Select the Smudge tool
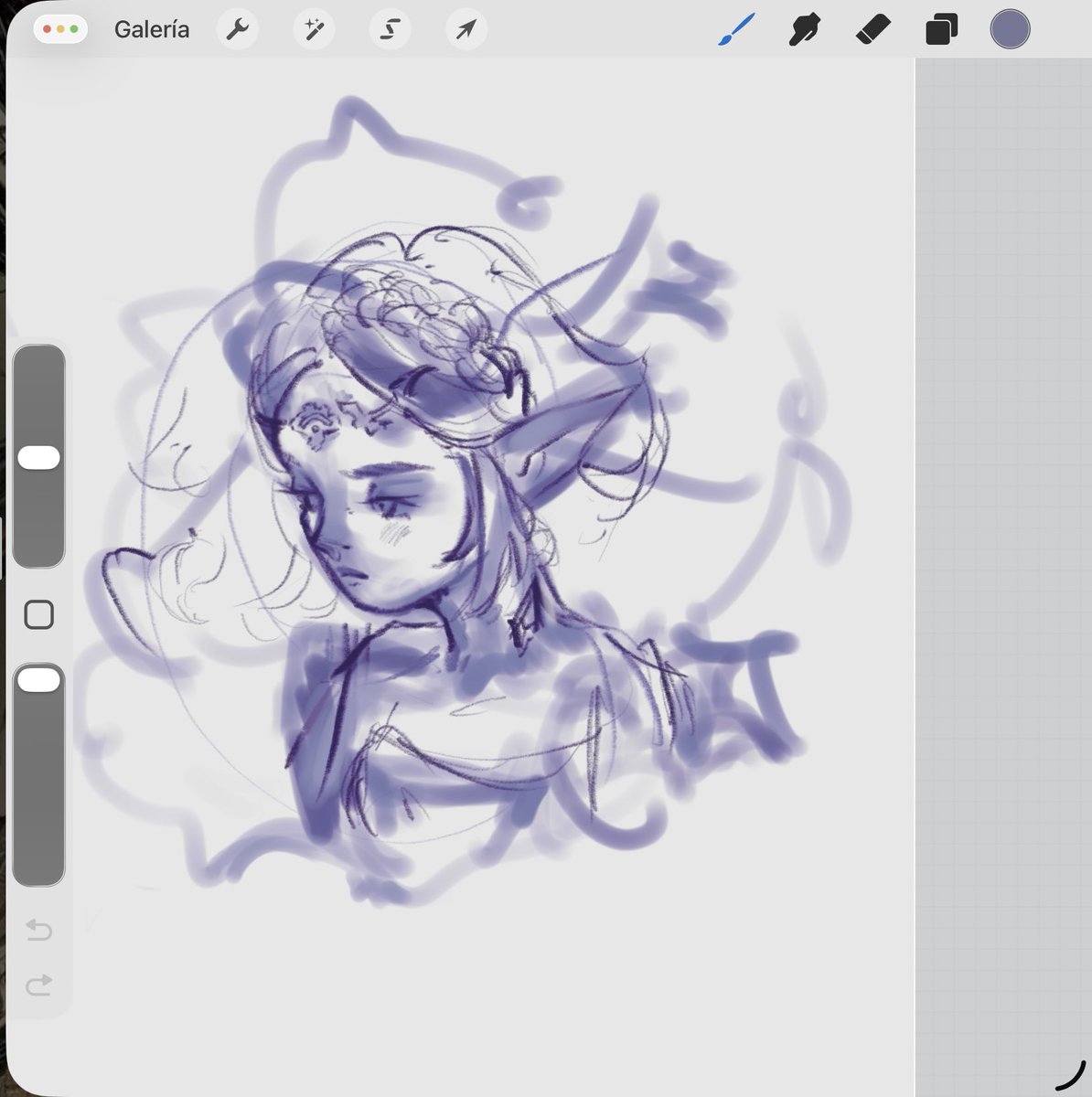The height and width of the screenshot is (1097, 1092). [x=804, y=30]
